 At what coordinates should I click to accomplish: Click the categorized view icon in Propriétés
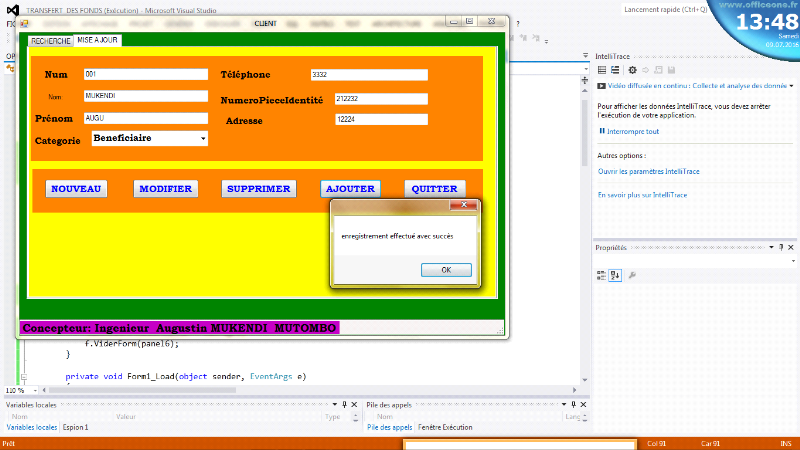click(603, 275)
